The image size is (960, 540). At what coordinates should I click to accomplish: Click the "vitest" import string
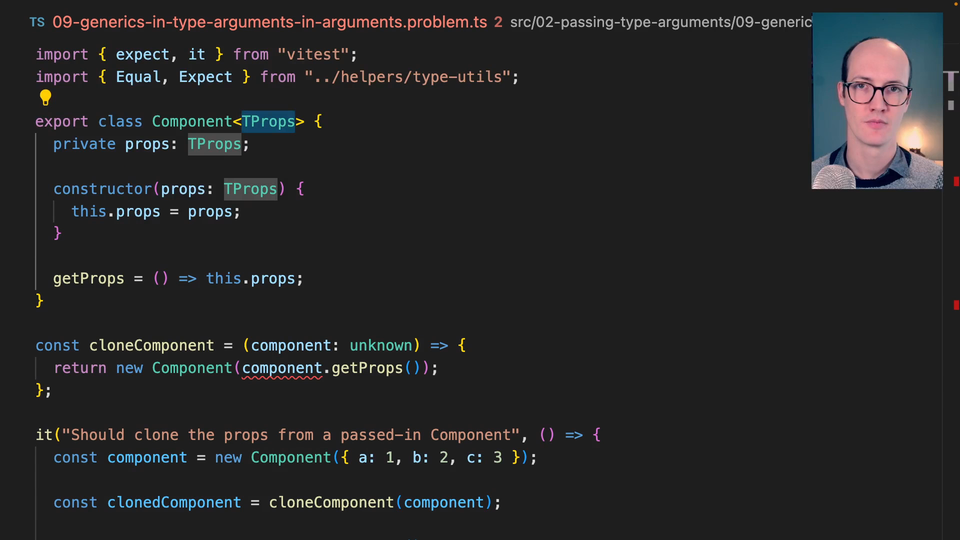[x=318, y=54]
